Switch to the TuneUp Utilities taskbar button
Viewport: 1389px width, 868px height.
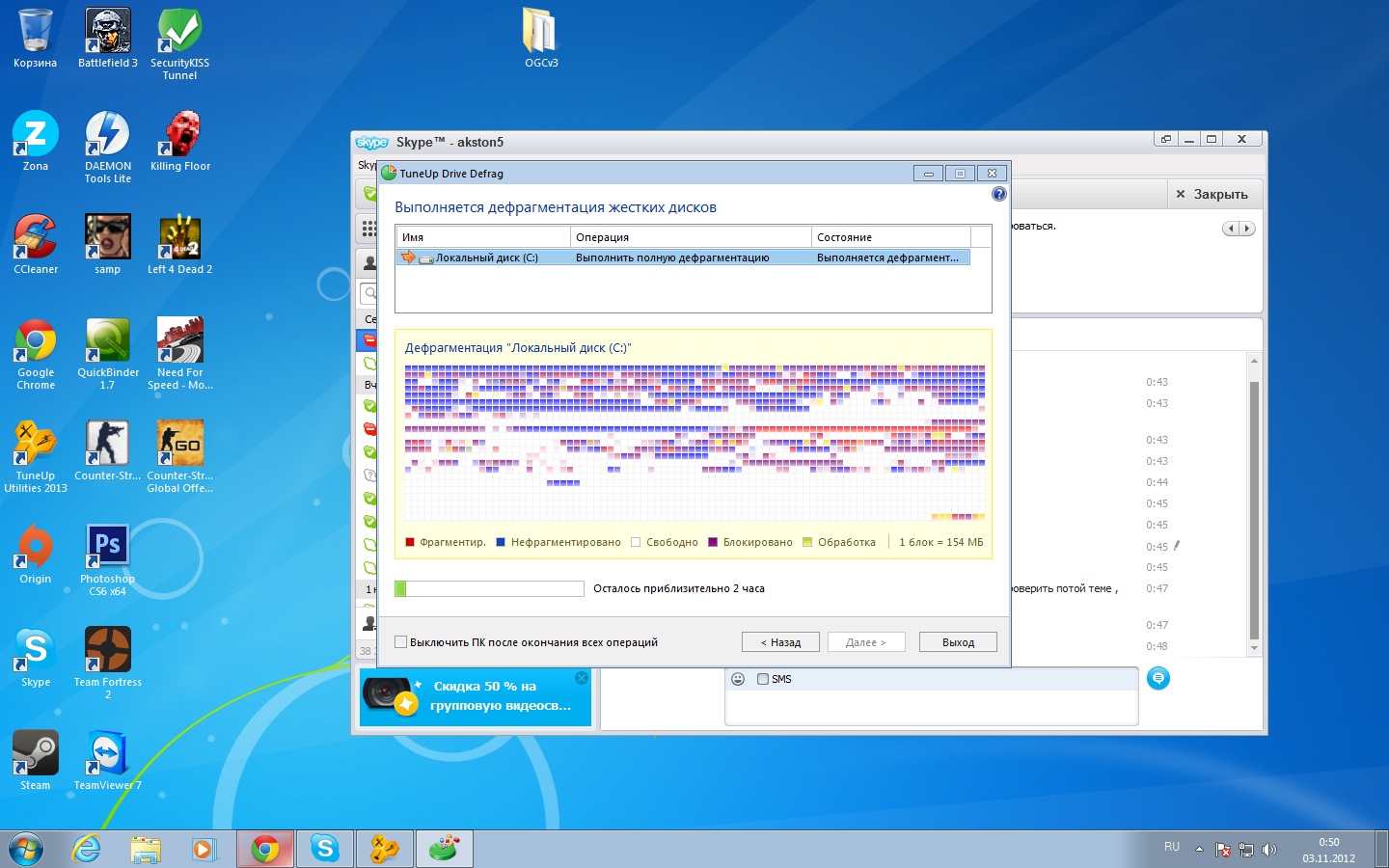(x=385, y=849)
